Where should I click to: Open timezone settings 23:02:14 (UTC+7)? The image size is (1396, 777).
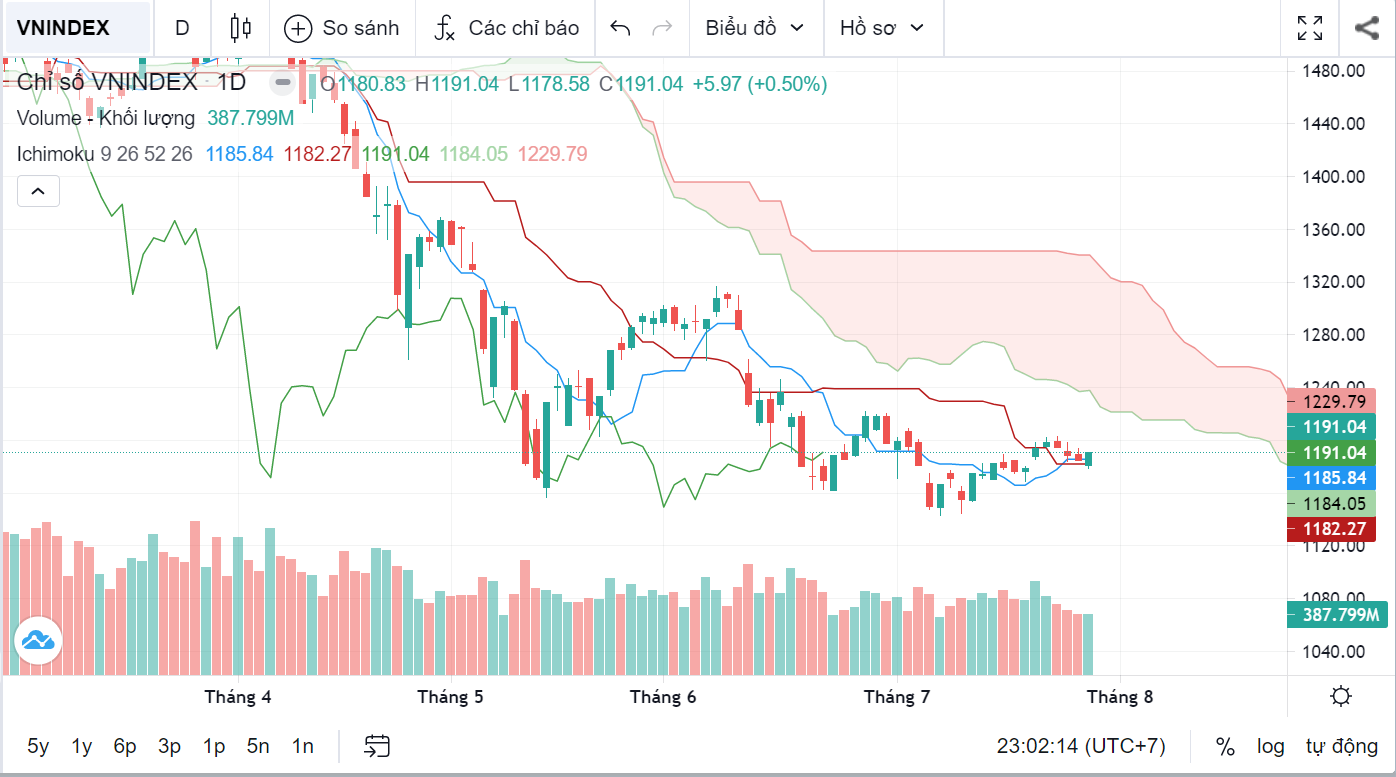(1081, 746)
